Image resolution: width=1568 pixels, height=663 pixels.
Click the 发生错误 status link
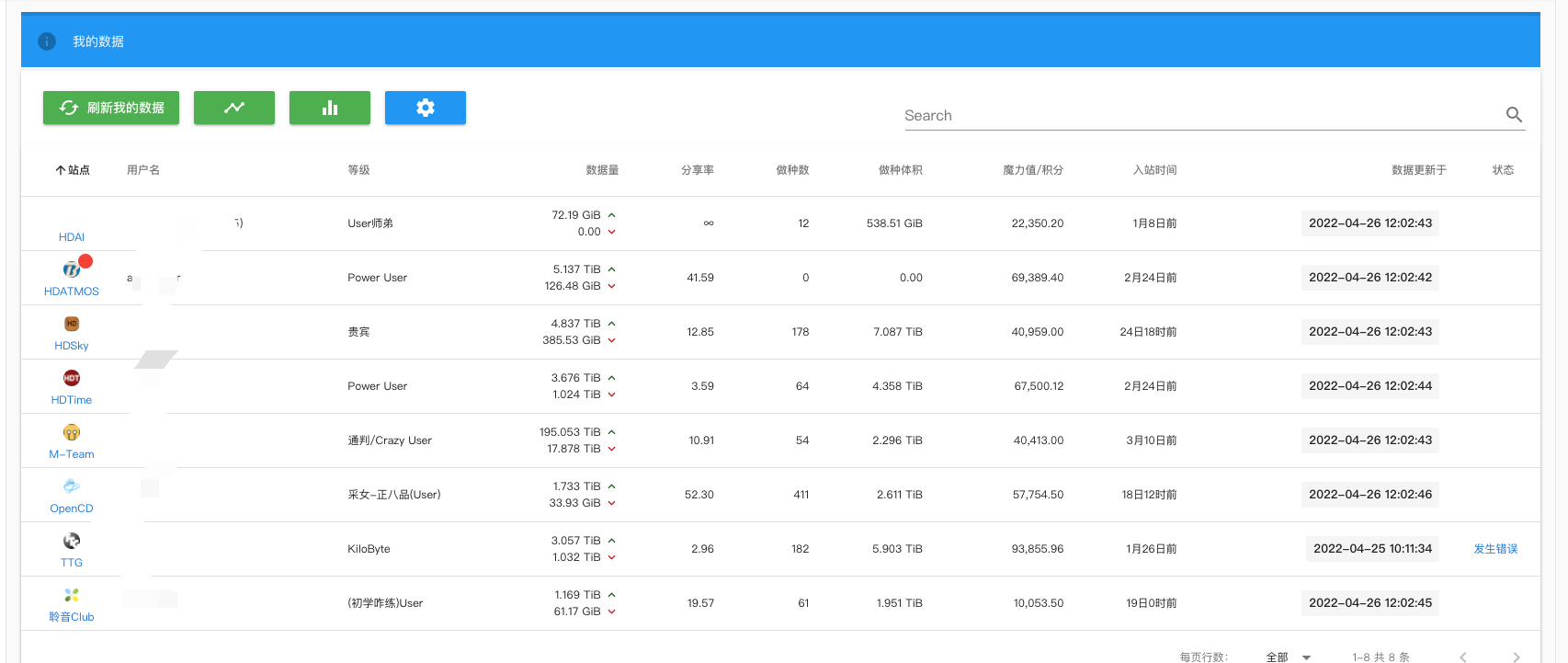point(1495,549)
